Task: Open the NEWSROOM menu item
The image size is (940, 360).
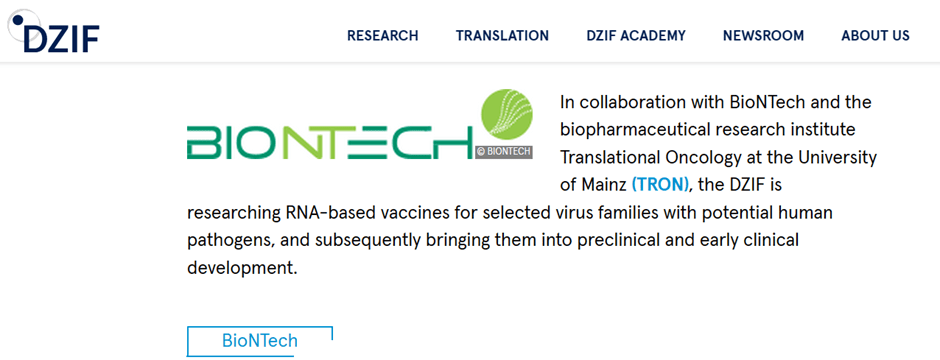Action: [x=763, y=36]
